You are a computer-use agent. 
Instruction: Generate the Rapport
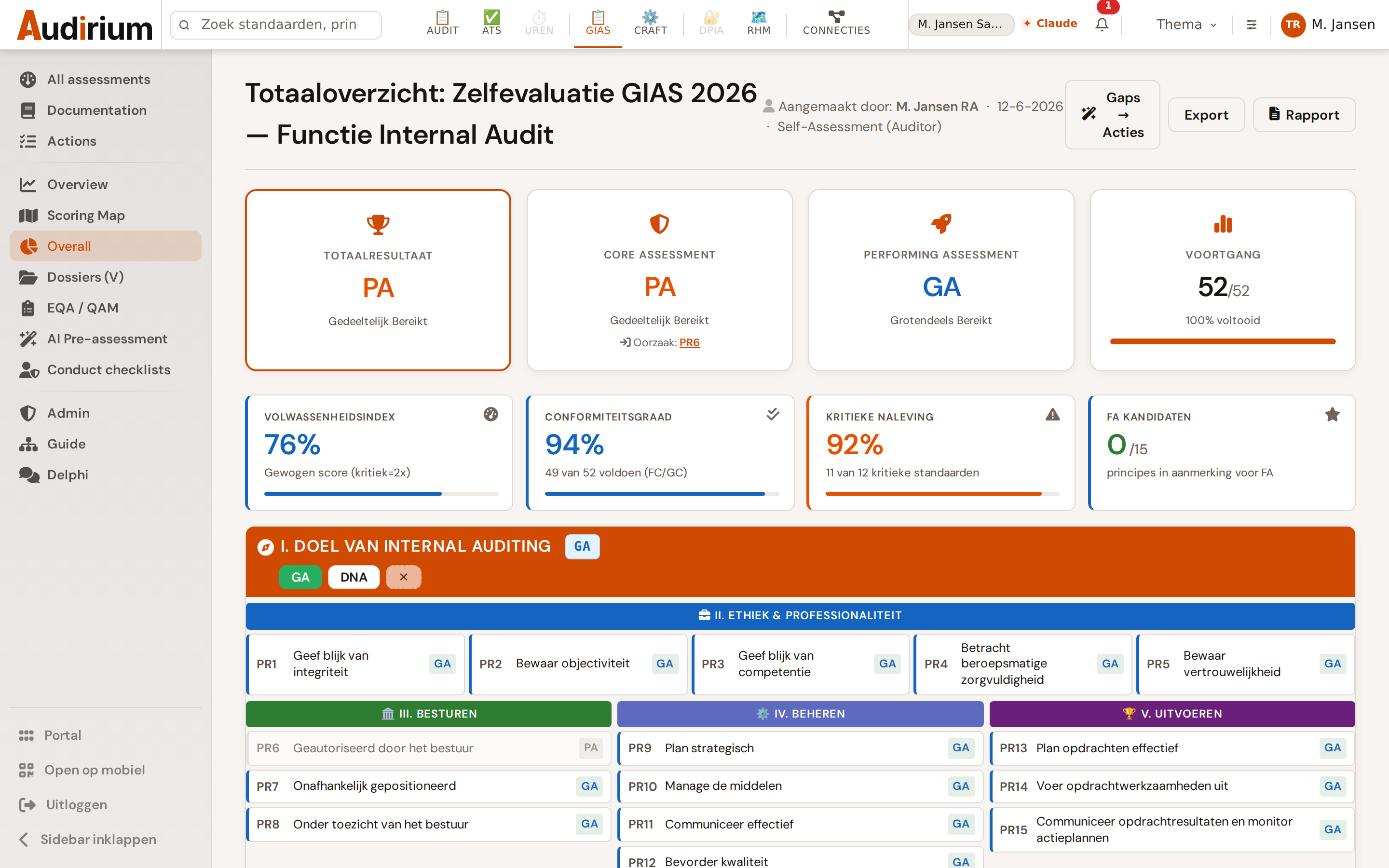(1304, 115)
